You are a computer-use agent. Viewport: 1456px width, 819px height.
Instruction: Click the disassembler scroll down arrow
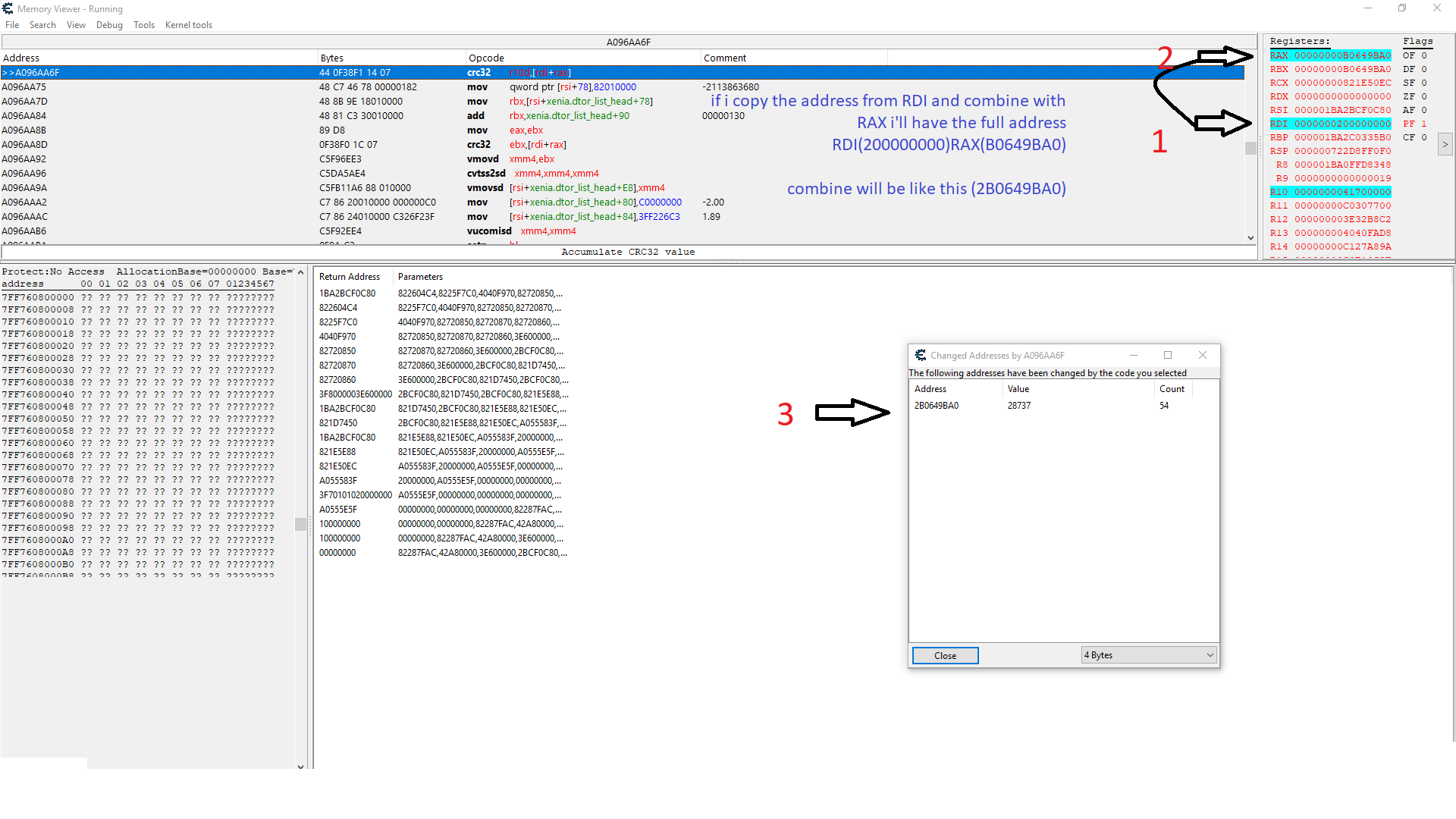click(x=1250, y=238)
